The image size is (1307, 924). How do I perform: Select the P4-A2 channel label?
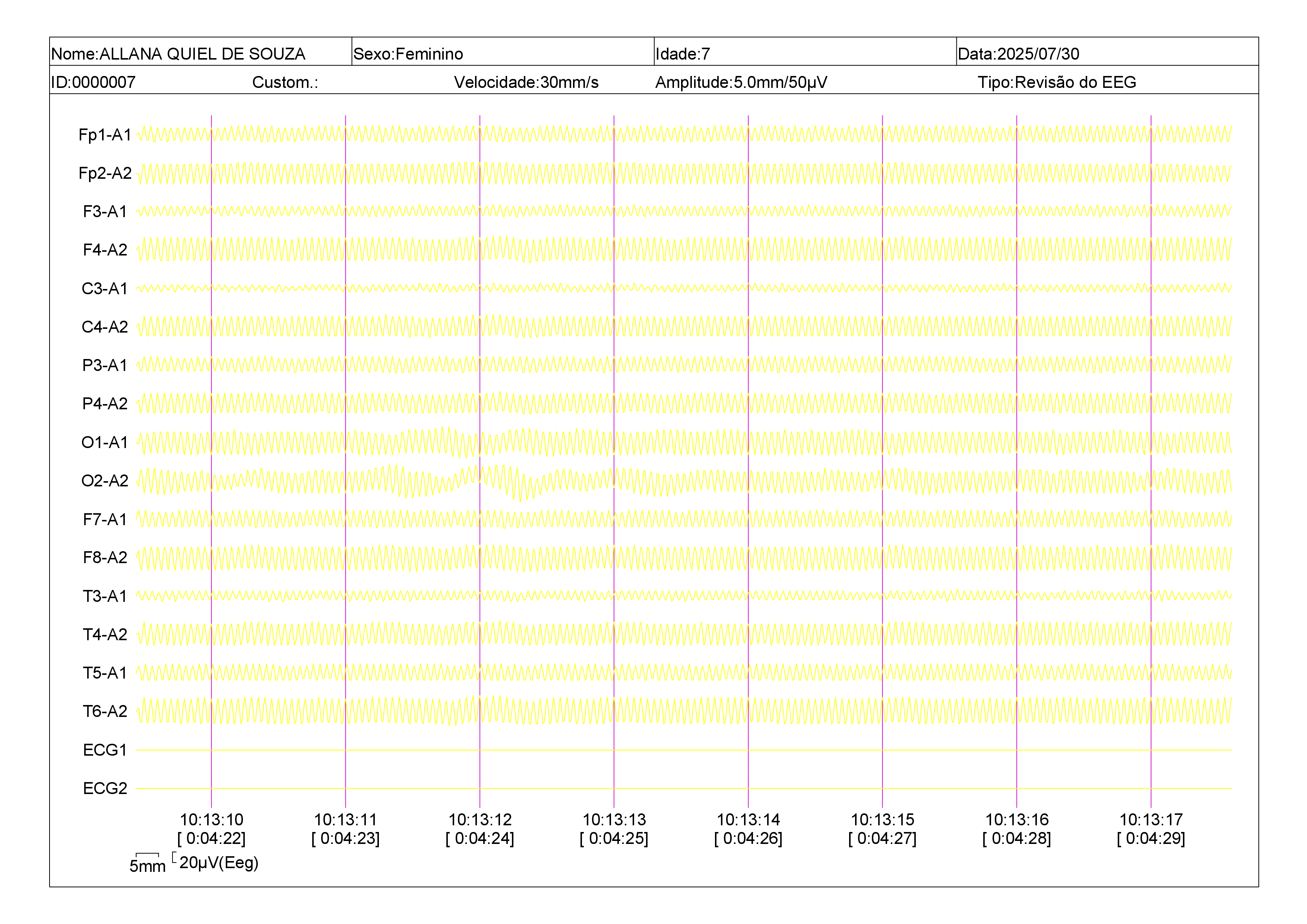click(x=105, y=403)
